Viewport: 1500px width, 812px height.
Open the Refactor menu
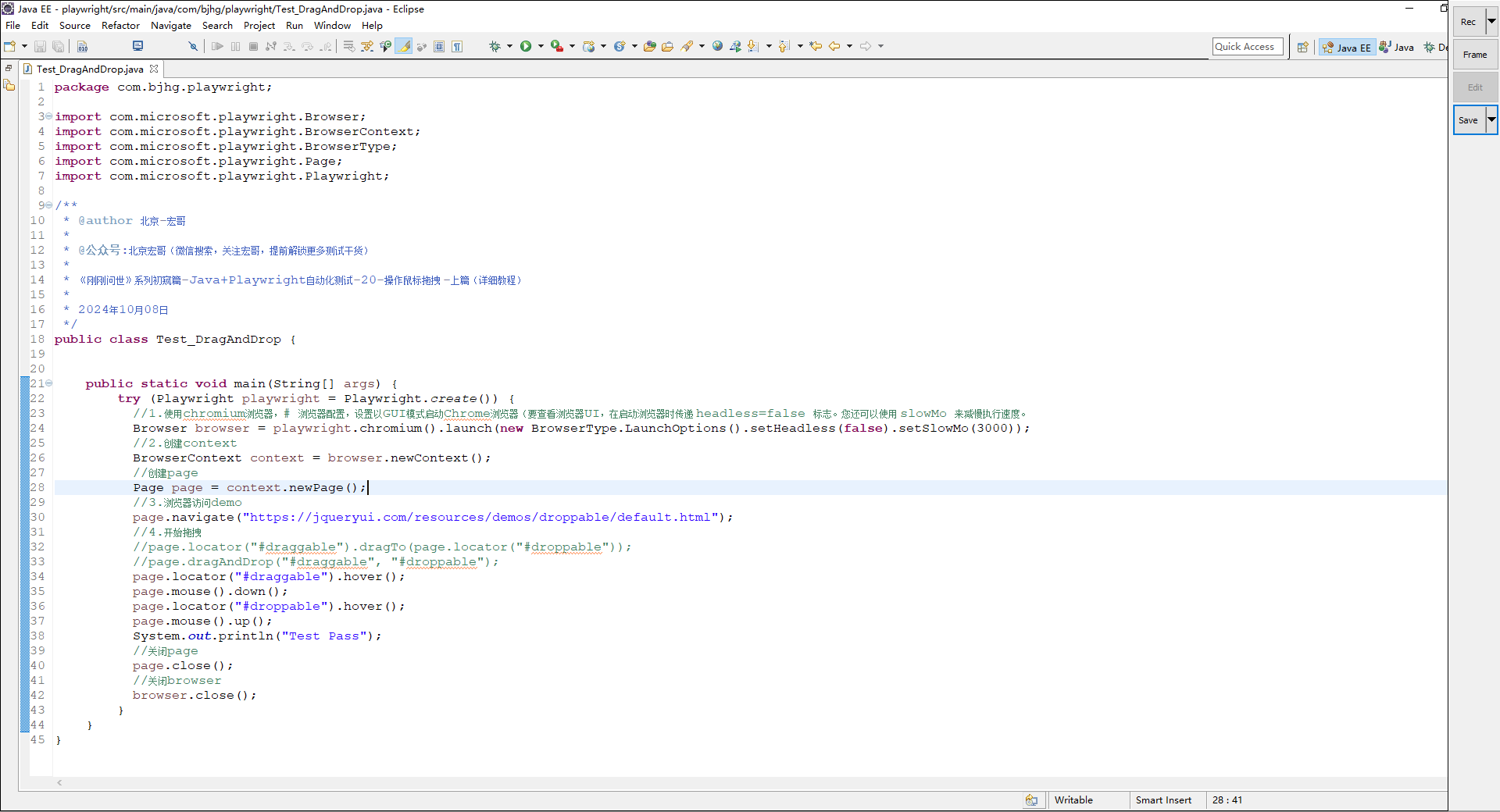(120, 26)
